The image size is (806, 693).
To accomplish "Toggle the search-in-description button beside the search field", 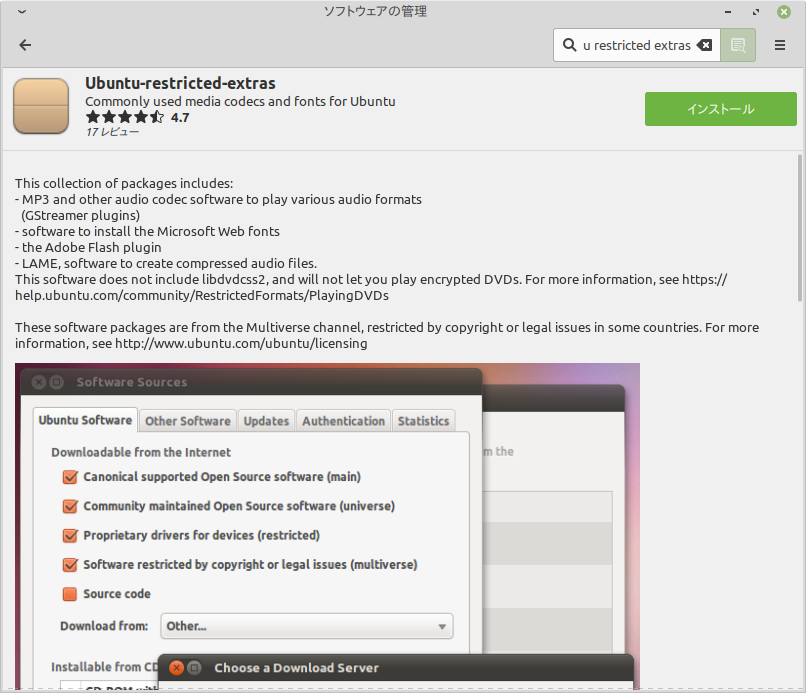I will click(738, 45).
